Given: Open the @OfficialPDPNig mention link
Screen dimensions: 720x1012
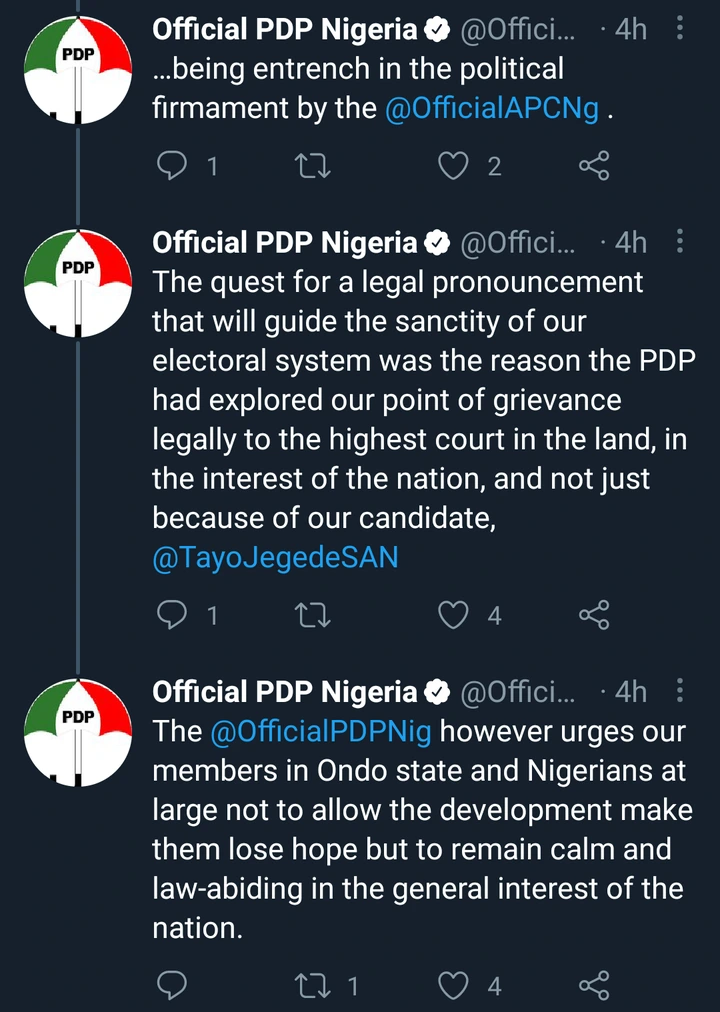Looking at the screenshot, I should point(321,731).
